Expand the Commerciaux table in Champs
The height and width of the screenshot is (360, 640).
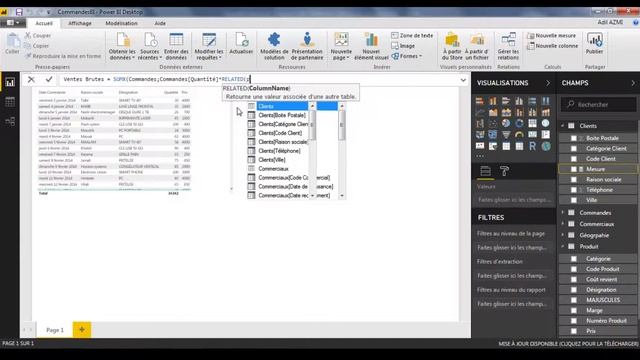point(563,224)
